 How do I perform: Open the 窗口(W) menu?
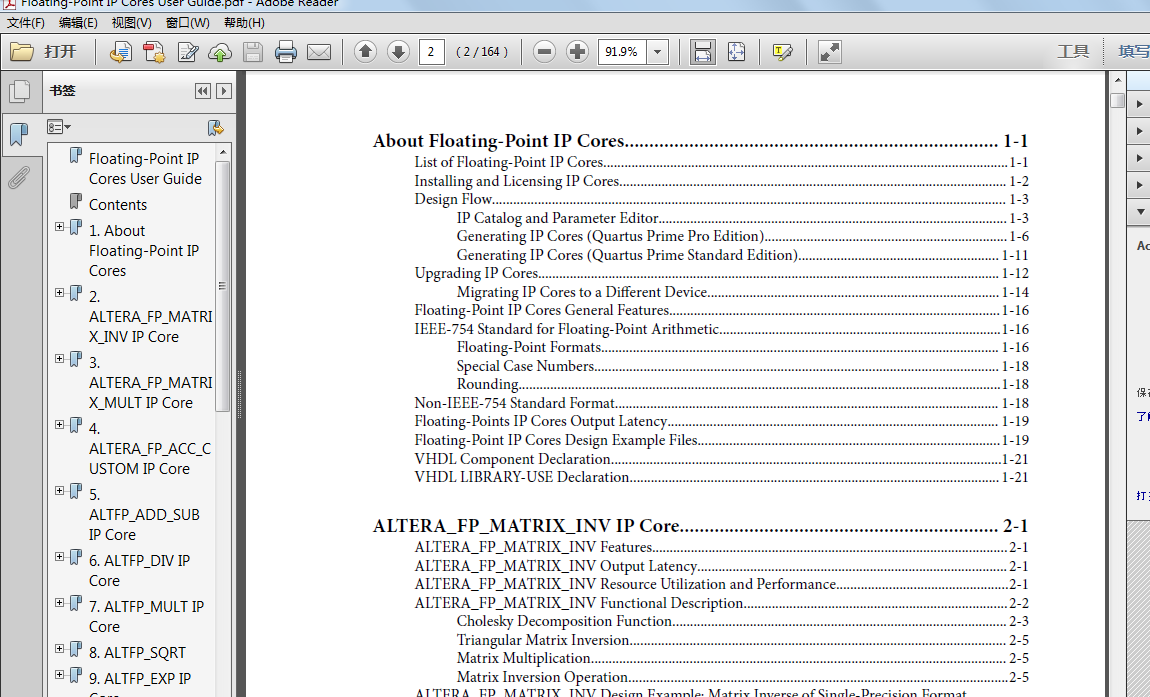click(187, 23)
